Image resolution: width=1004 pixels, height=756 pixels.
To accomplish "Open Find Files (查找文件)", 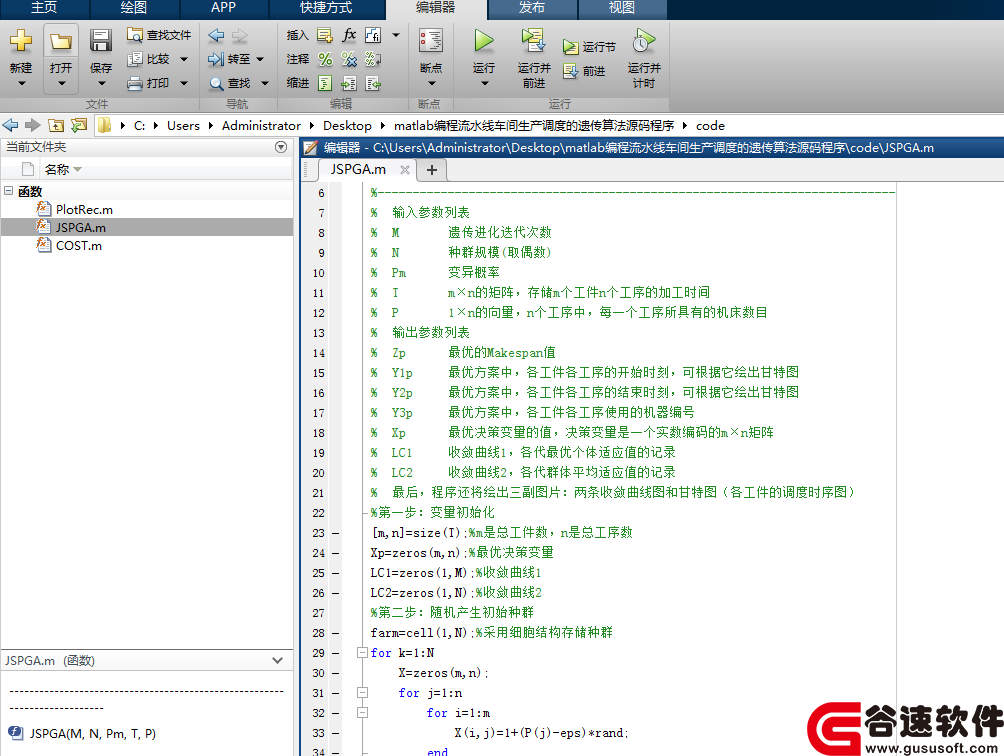I will click(x=159, y=35).
